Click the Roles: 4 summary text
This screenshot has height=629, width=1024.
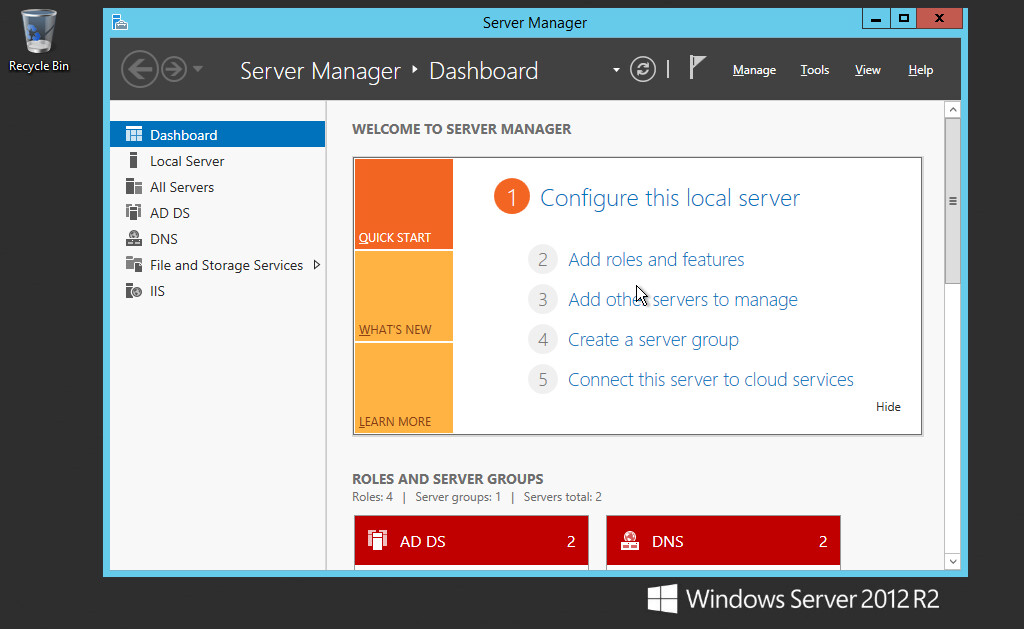pyautogui.click(x=372, y=497)
